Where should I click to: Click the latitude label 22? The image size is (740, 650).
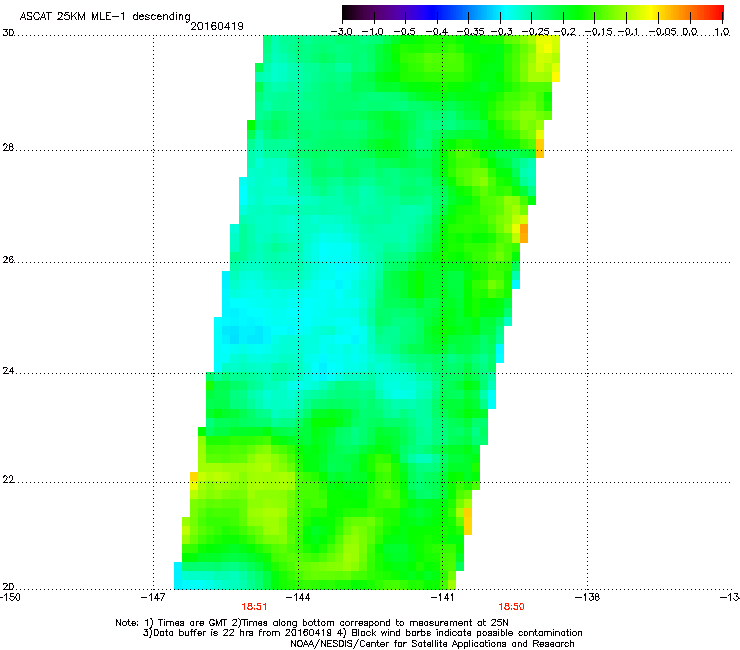pyautogui.click(x=8, y=480)
